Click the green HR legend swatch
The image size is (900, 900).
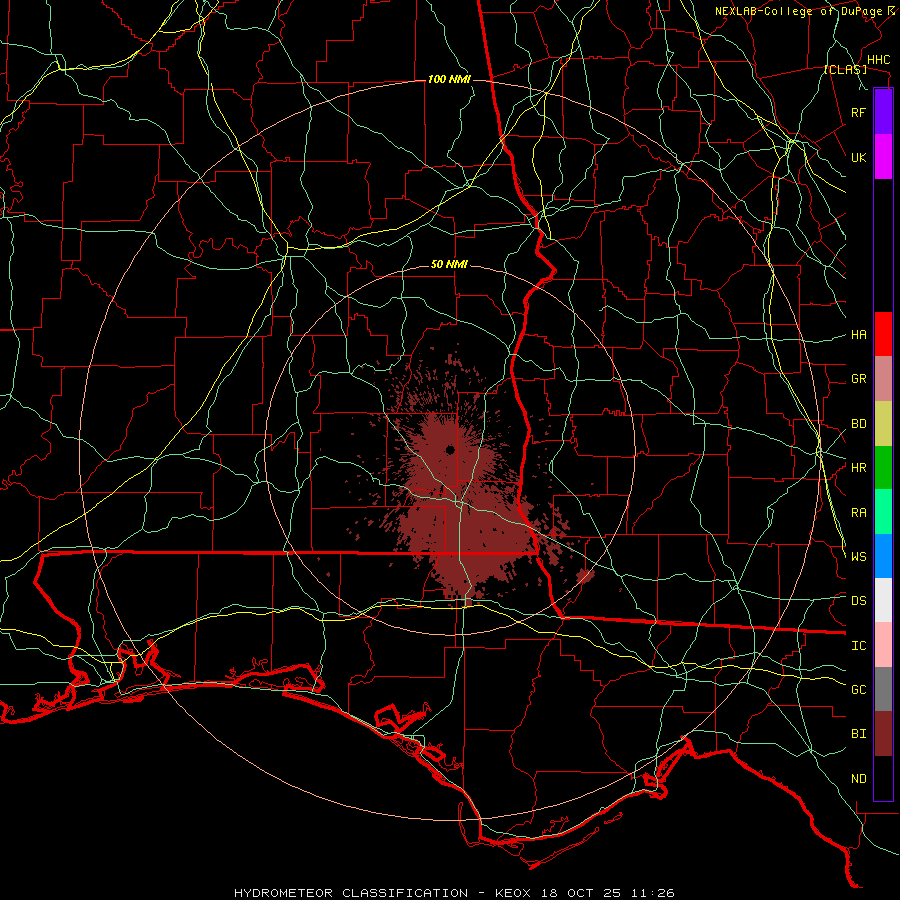[x=883, y=468]
